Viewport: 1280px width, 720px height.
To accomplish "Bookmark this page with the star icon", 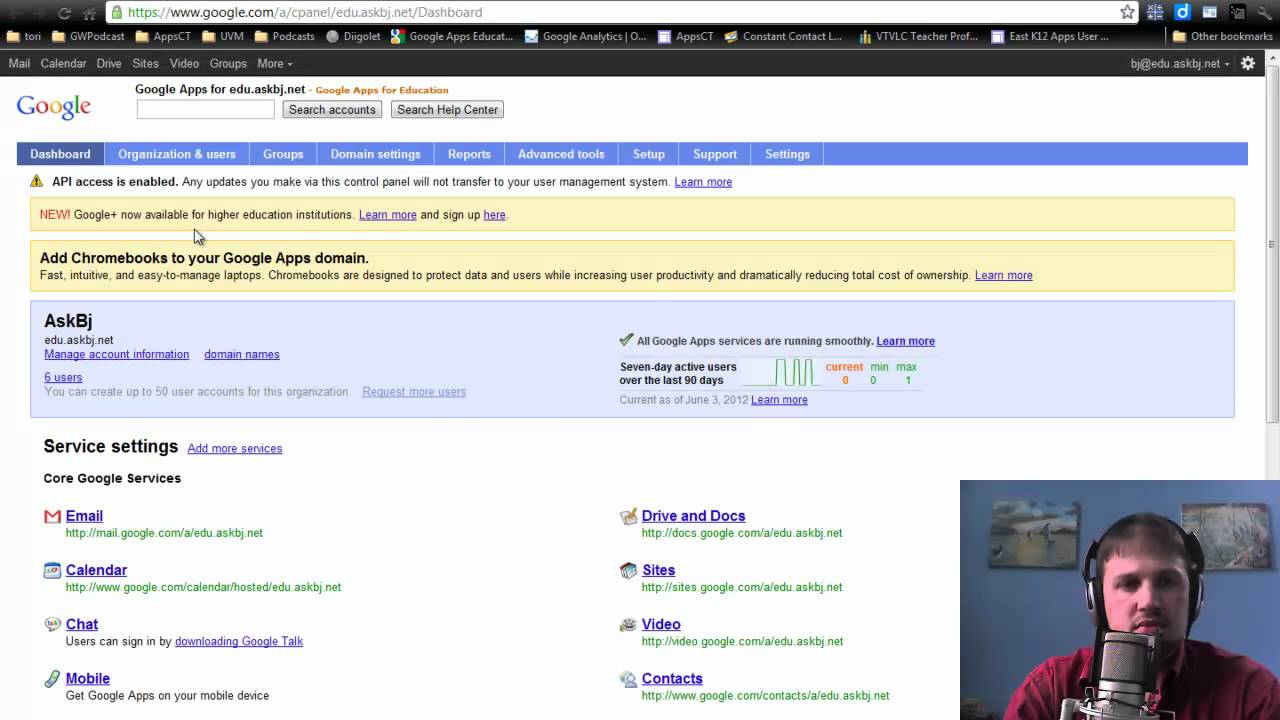I will click(x=1127, y=12).
